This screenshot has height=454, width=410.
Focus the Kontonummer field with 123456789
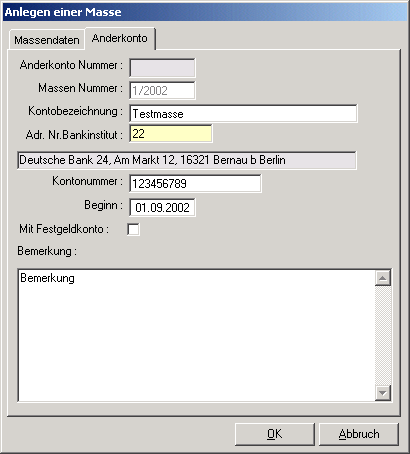(195, 183)
